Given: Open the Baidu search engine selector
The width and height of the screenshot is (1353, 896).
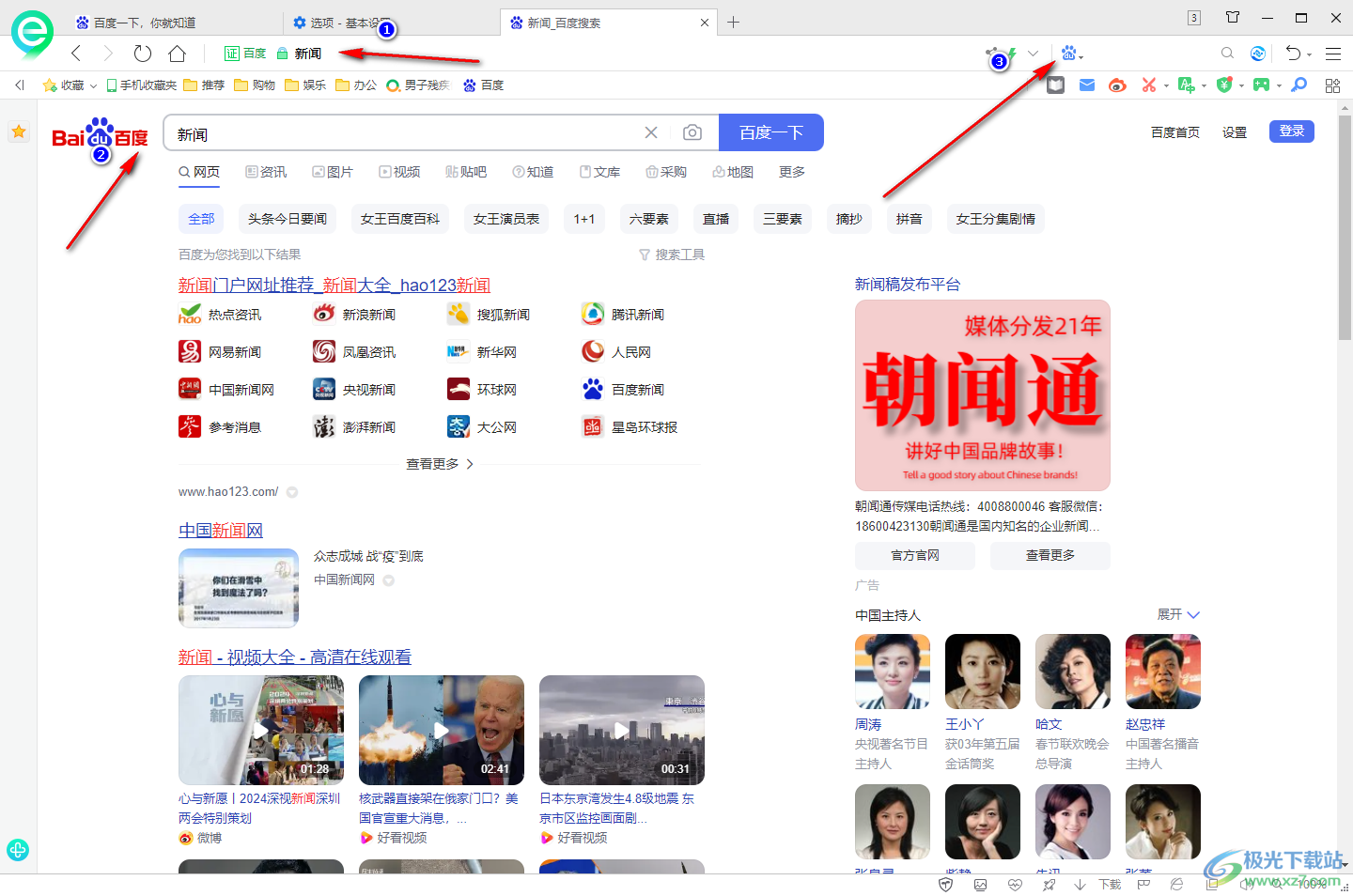Looking at the screenshot, I should tap(1071, 54).
